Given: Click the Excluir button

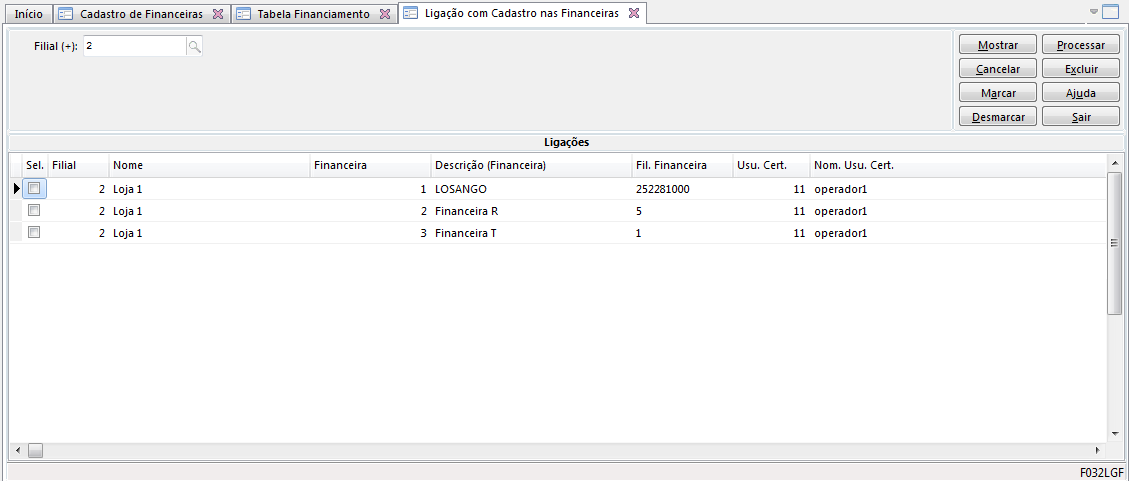Looking at the screenshot, I should pos(1080,69).
